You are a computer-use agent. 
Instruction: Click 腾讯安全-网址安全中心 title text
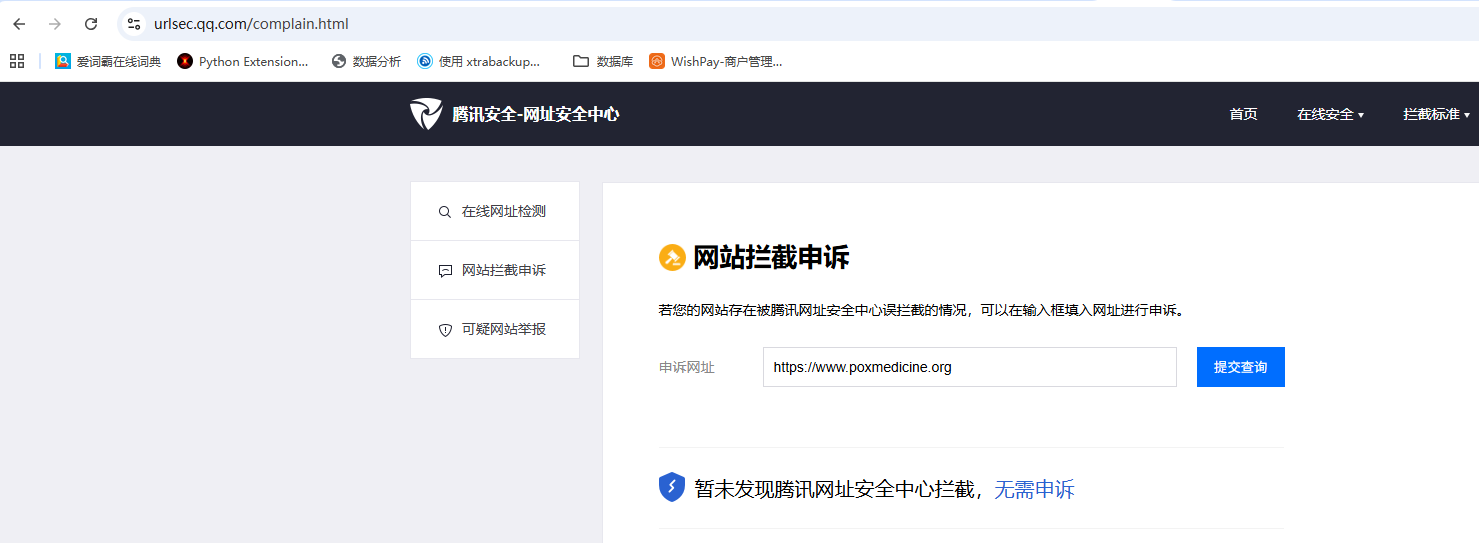[x=535, y=114]
